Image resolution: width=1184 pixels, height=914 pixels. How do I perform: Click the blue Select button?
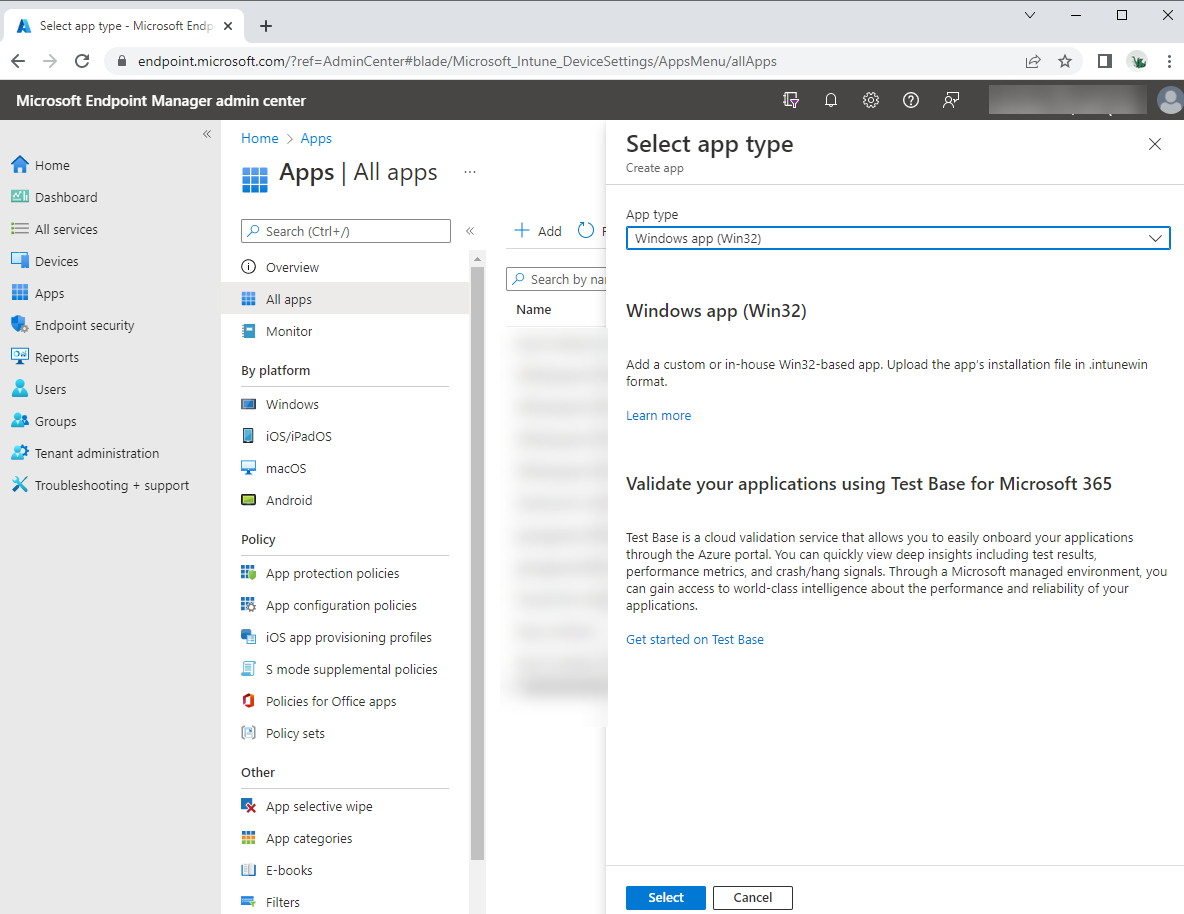665,897
